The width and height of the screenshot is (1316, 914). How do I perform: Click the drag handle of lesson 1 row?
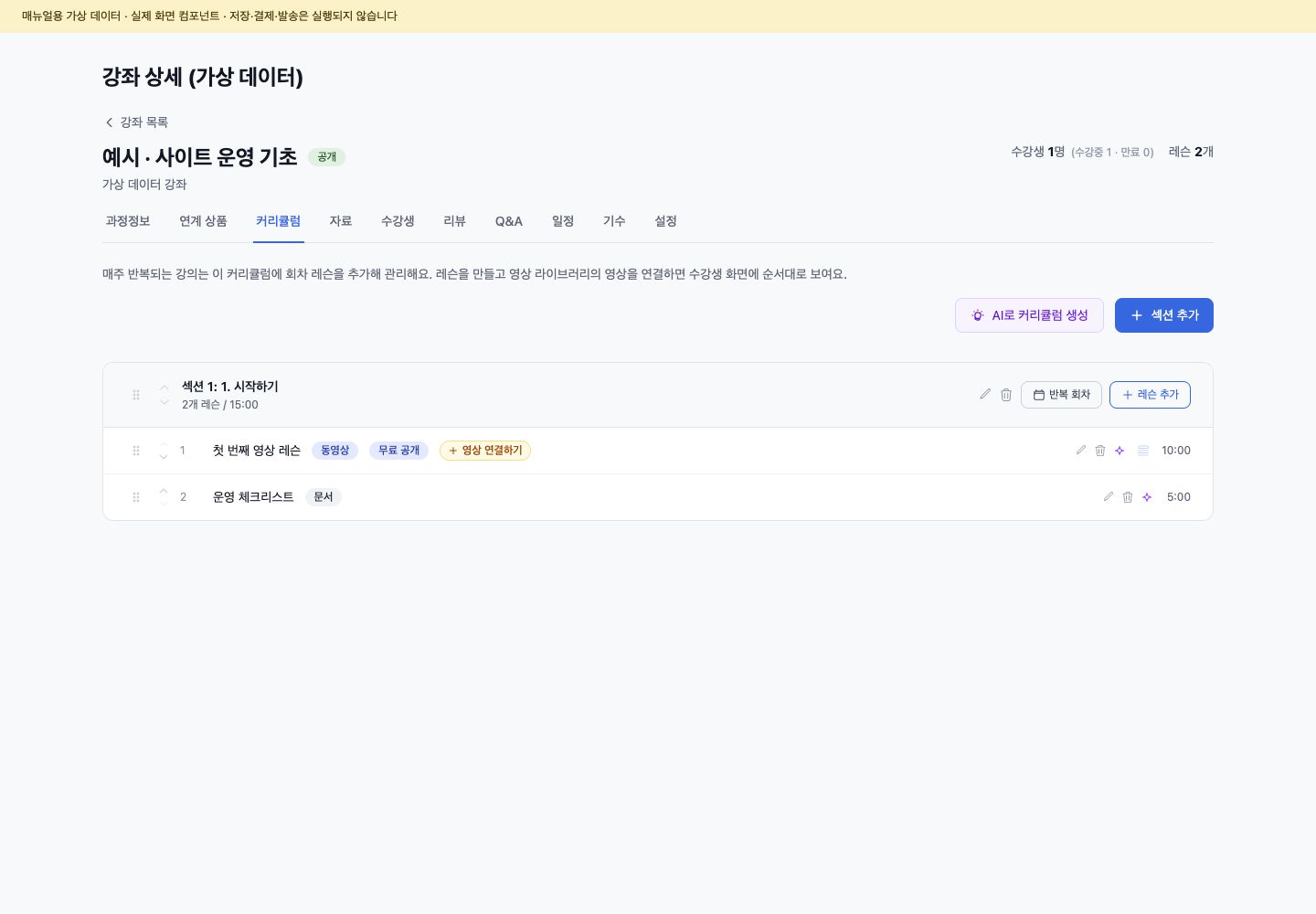click(136, 451)
